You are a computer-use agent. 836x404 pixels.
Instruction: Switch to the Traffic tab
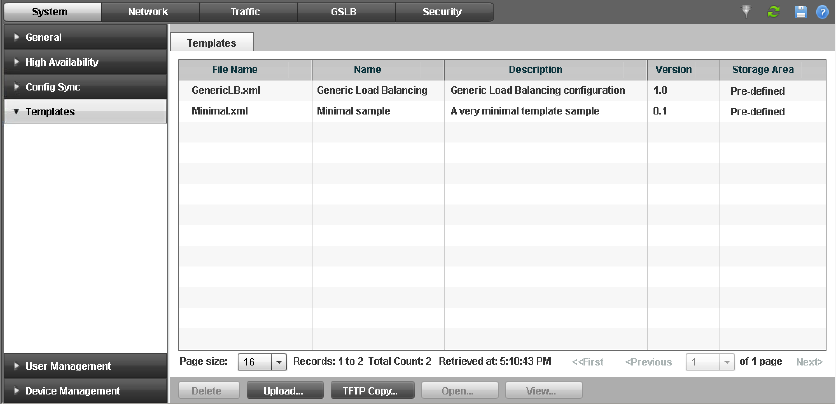[247, 12]
